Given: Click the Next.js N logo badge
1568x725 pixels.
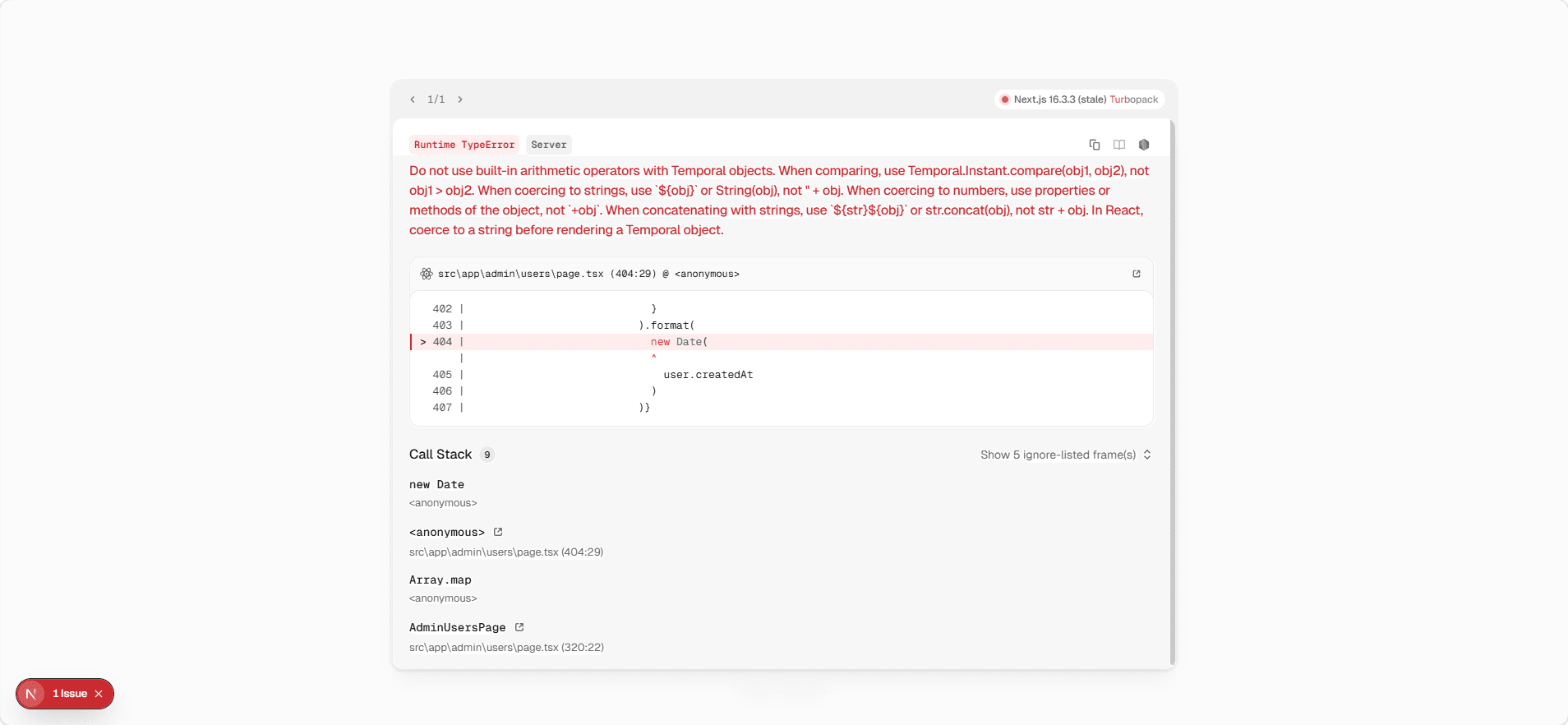Looking at the screenshot, I should [31, 694].
